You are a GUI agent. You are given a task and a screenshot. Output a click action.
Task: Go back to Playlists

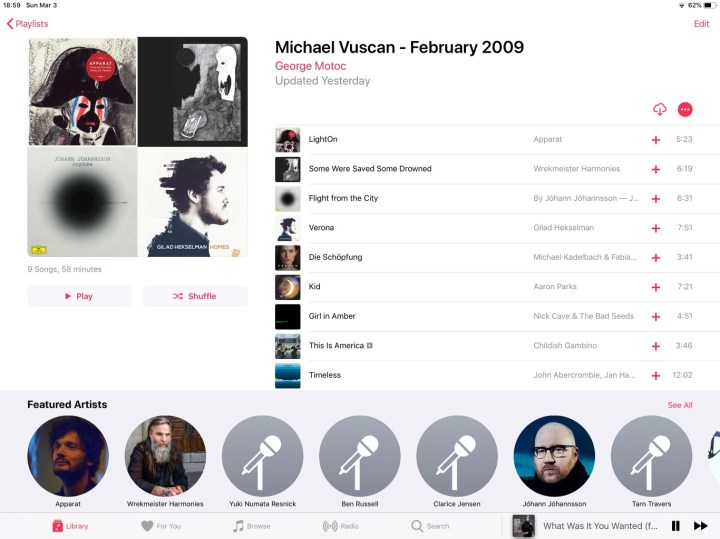coord(28,24)
